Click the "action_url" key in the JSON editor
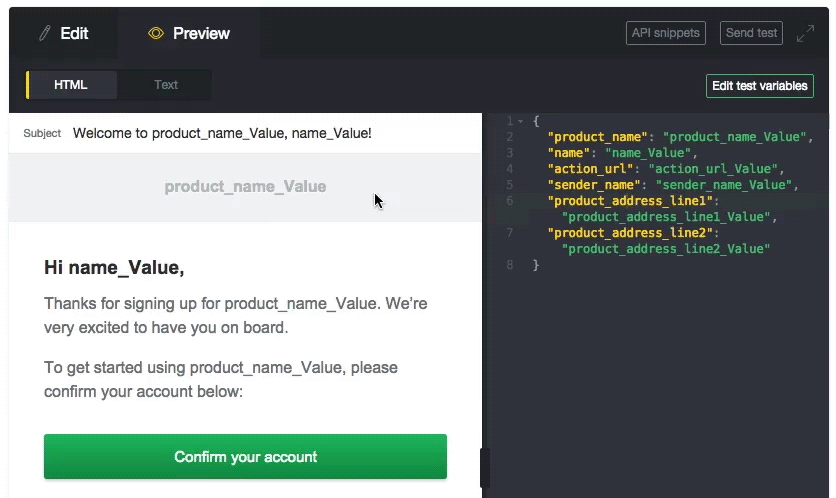Viewport: 836px width, 498px height. pyautogui.click(x=590, y=169)
